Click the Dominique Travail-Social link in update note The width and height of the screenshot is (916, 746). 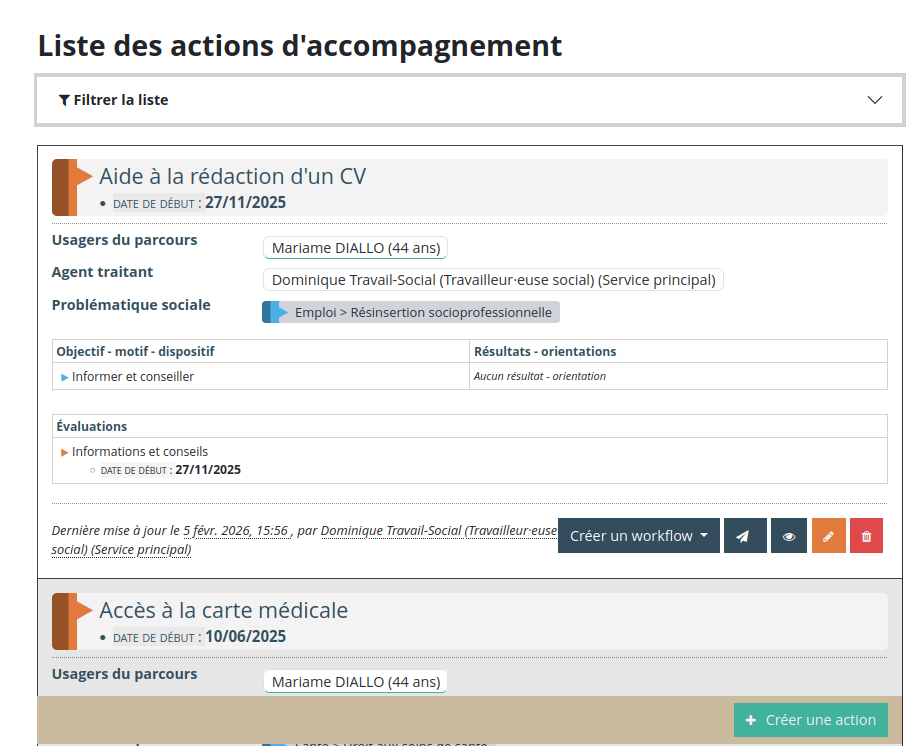coord(438,531)
